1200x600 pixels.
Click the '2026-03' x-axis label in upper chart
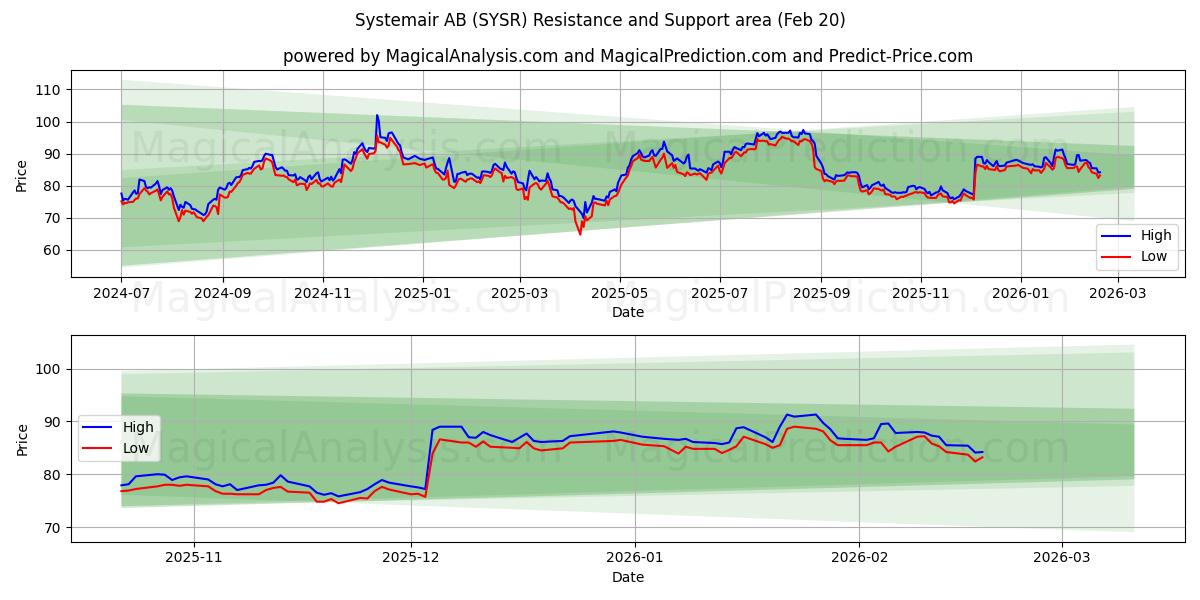[x=1117, y=295]
